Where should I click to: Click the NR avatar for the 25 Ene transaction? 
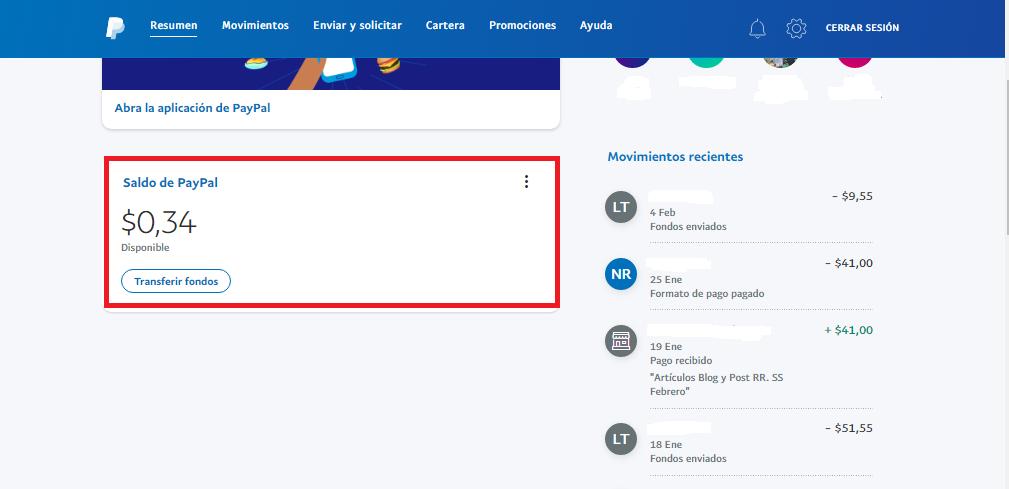621,273
